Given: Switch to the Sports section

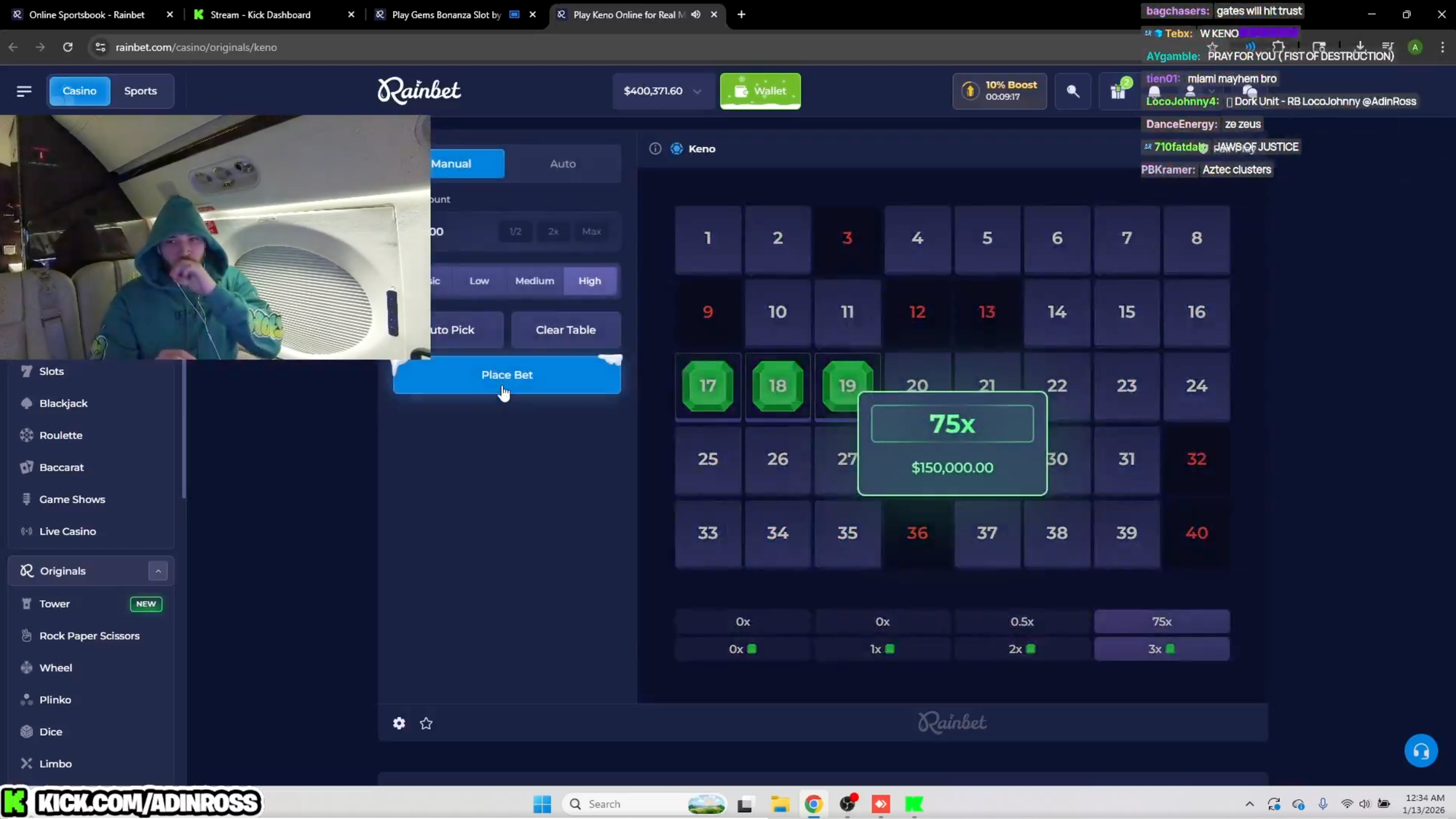Looking at the screenshot, I should coord(141,91).
